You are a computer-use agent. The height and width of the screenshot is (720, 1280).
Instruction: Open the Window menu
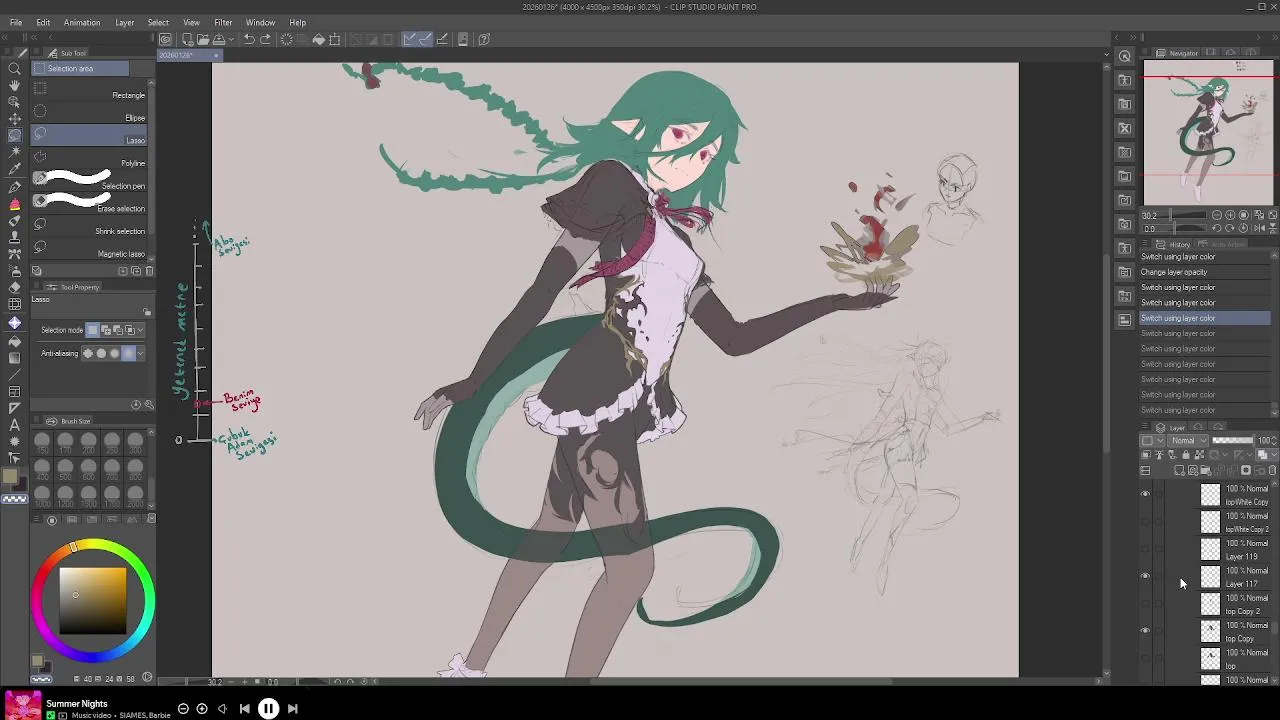point(260,22)
